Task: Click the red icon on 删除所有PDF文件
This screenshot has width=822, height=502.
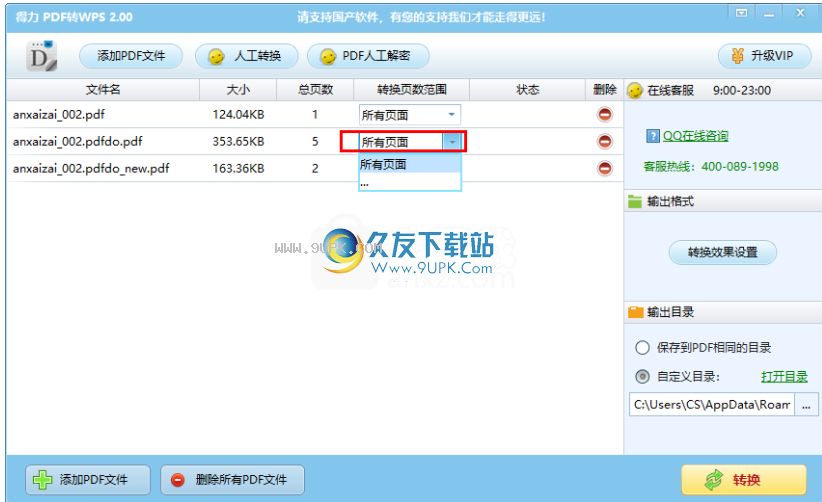Action: point(178,479)
